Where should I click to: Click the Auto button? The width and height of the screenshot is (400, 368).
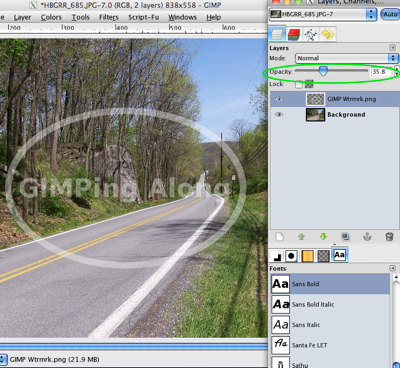click(x=390, y=14)
